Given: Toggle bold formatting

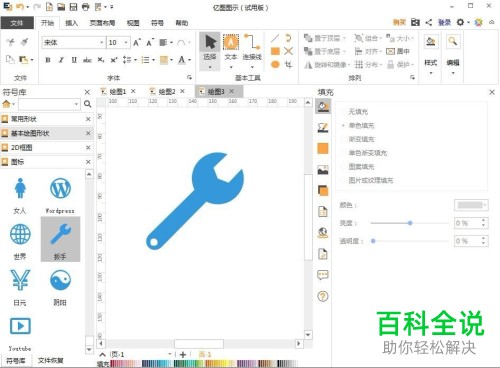Looking at the screenshot, I should [x=48, y=60].
